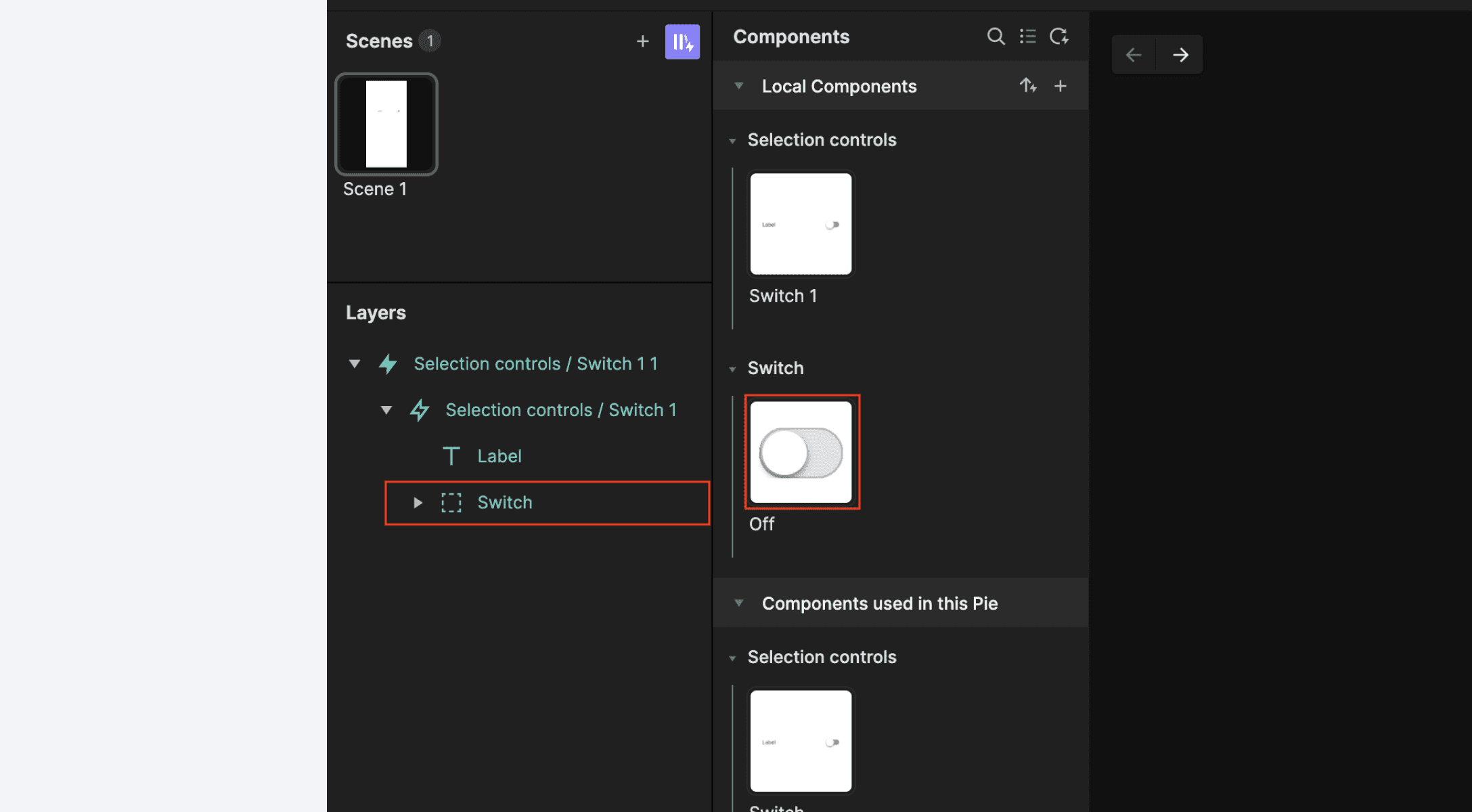The image size is (1472, 812).
Task: Click the forward arrow navigation button
Action: click(1180, 55)
